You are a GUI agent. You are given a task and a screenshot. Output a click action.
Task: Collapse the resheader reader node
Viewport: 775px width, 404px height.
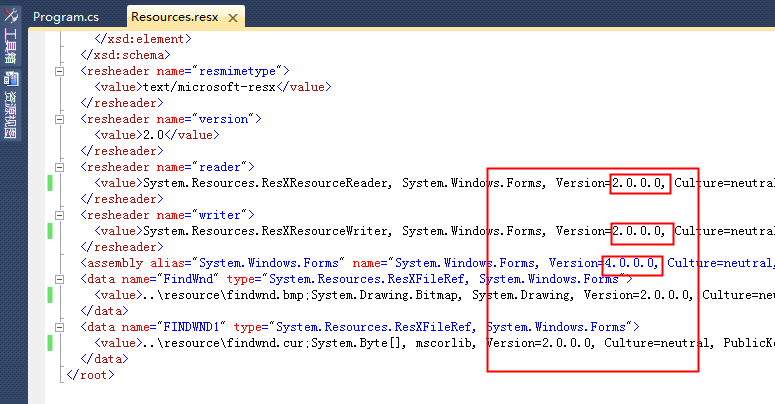pyautogui.click(x=59, y=167)
